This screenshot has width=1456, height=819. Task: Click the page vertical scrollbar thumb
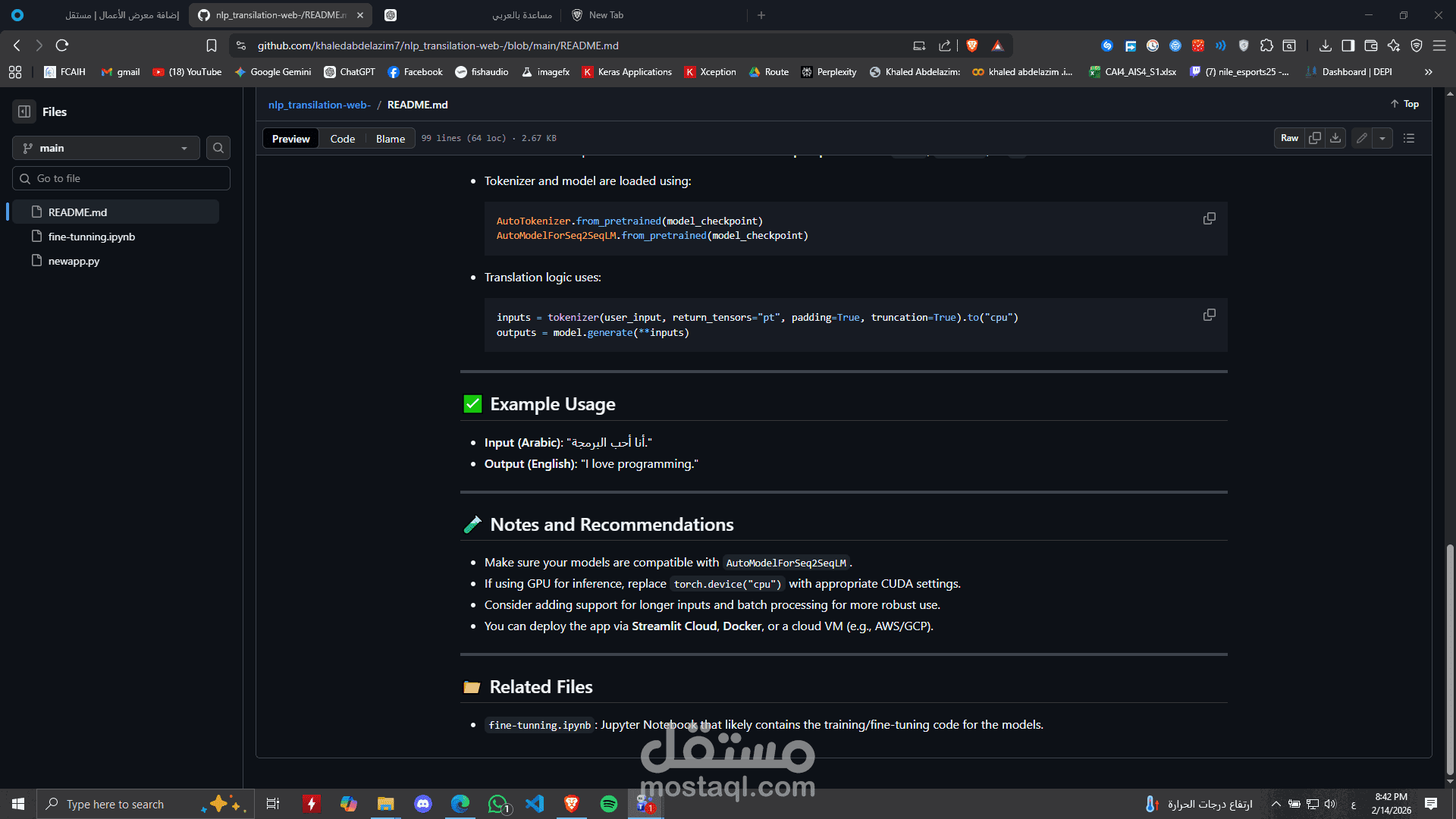pos(1450,660)
